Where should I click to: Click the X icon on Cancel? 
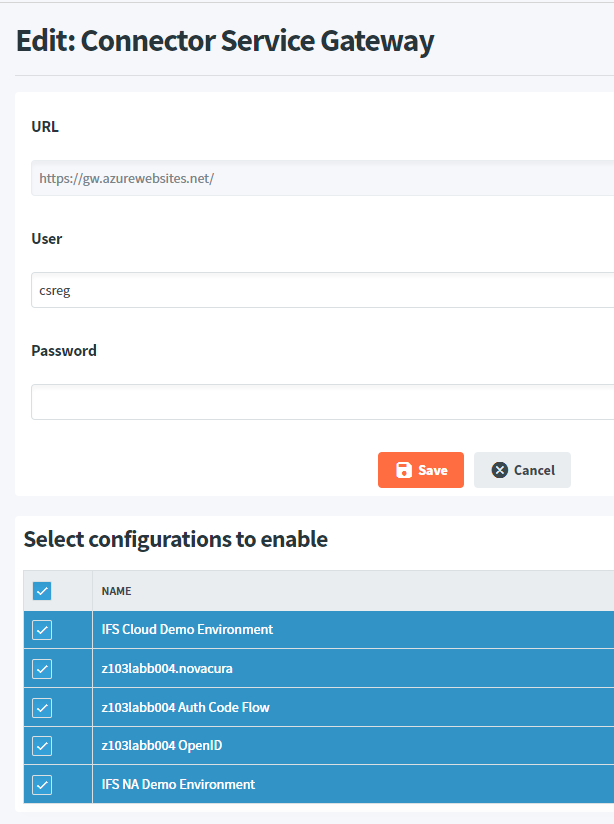pyautogui.click(x=500, y=470)
